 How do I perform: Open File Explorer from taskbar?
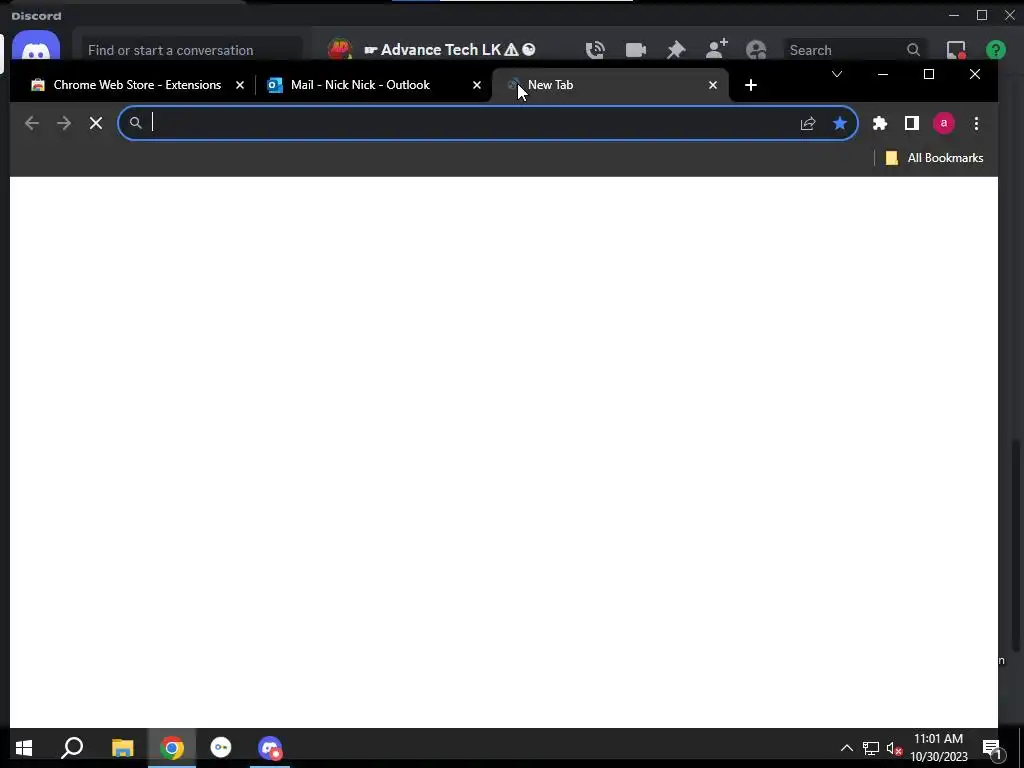click(122, 748)
